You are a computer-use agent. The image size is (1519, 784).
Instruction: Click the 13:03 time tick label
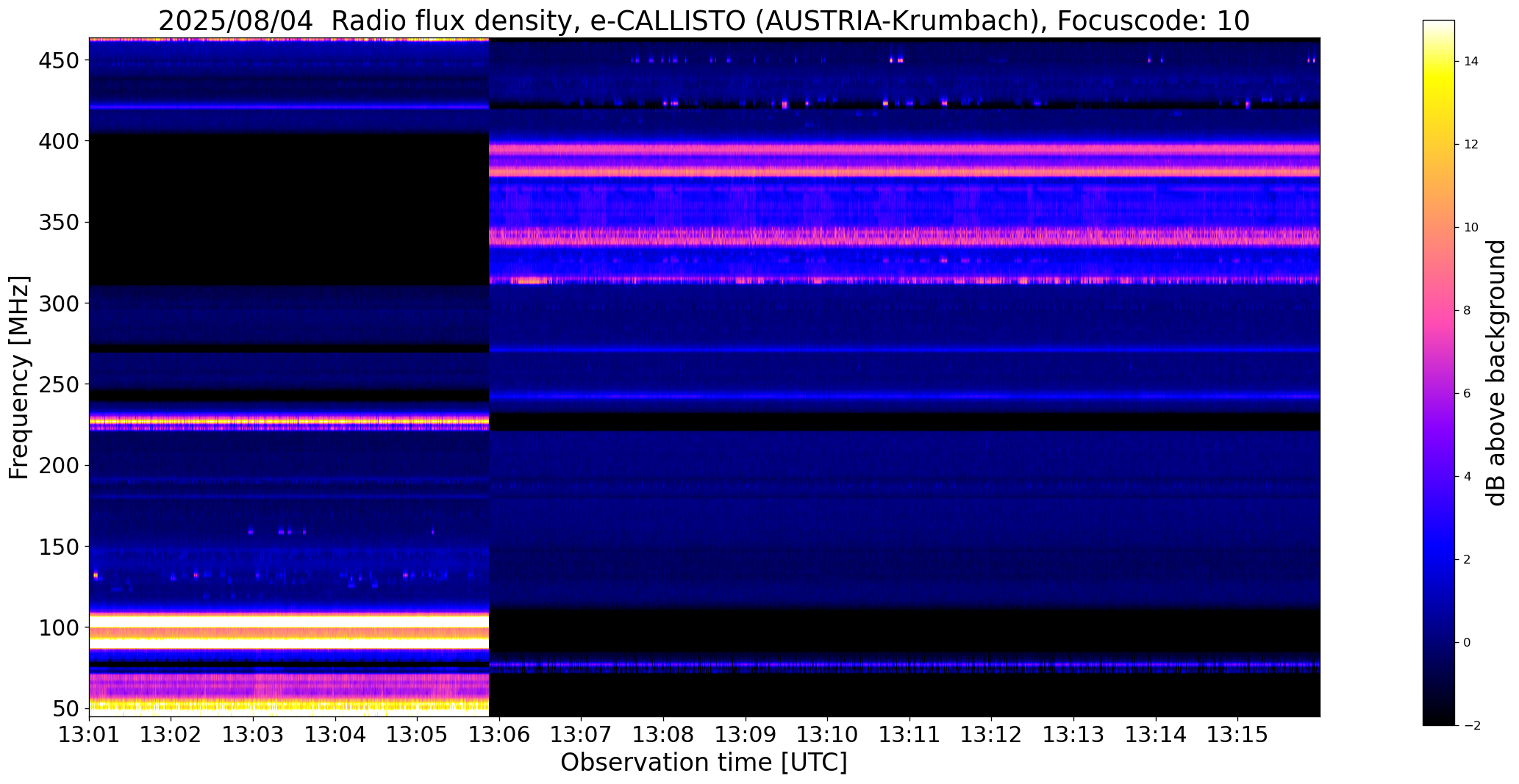pos(254,734)
